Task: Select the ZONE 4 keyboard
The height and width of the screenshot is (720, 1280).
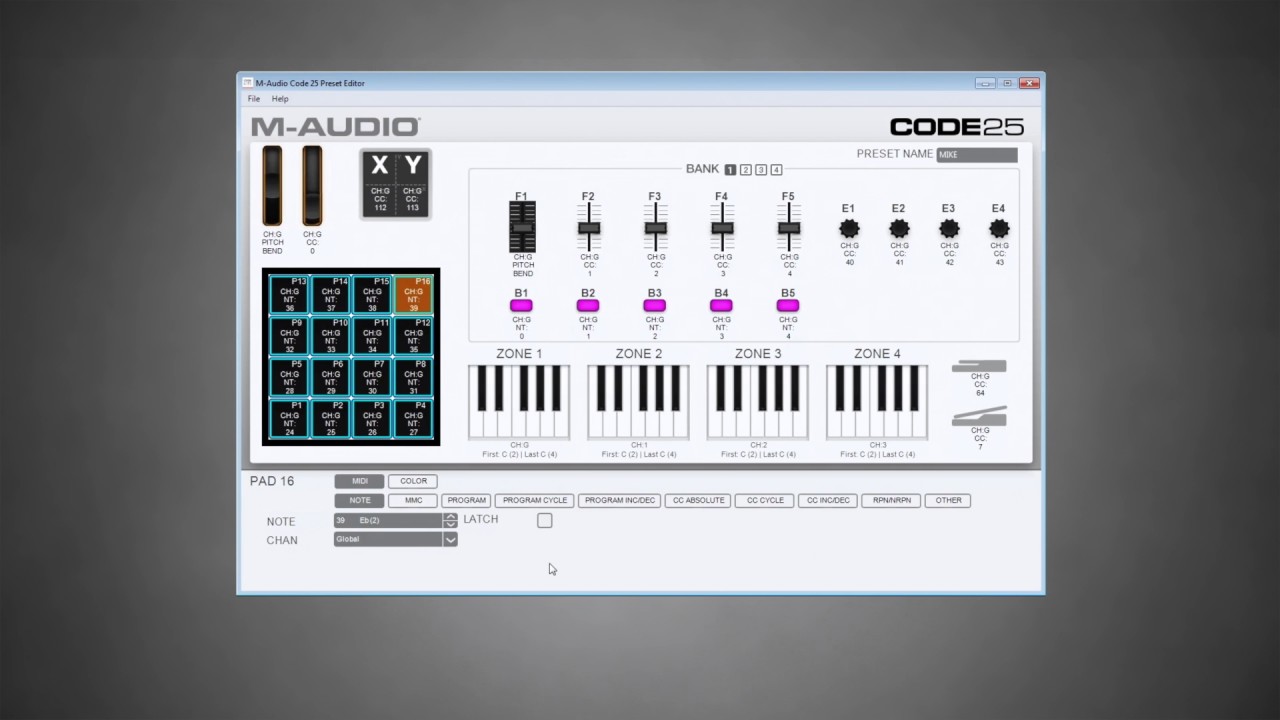Action: pos(877,402)
